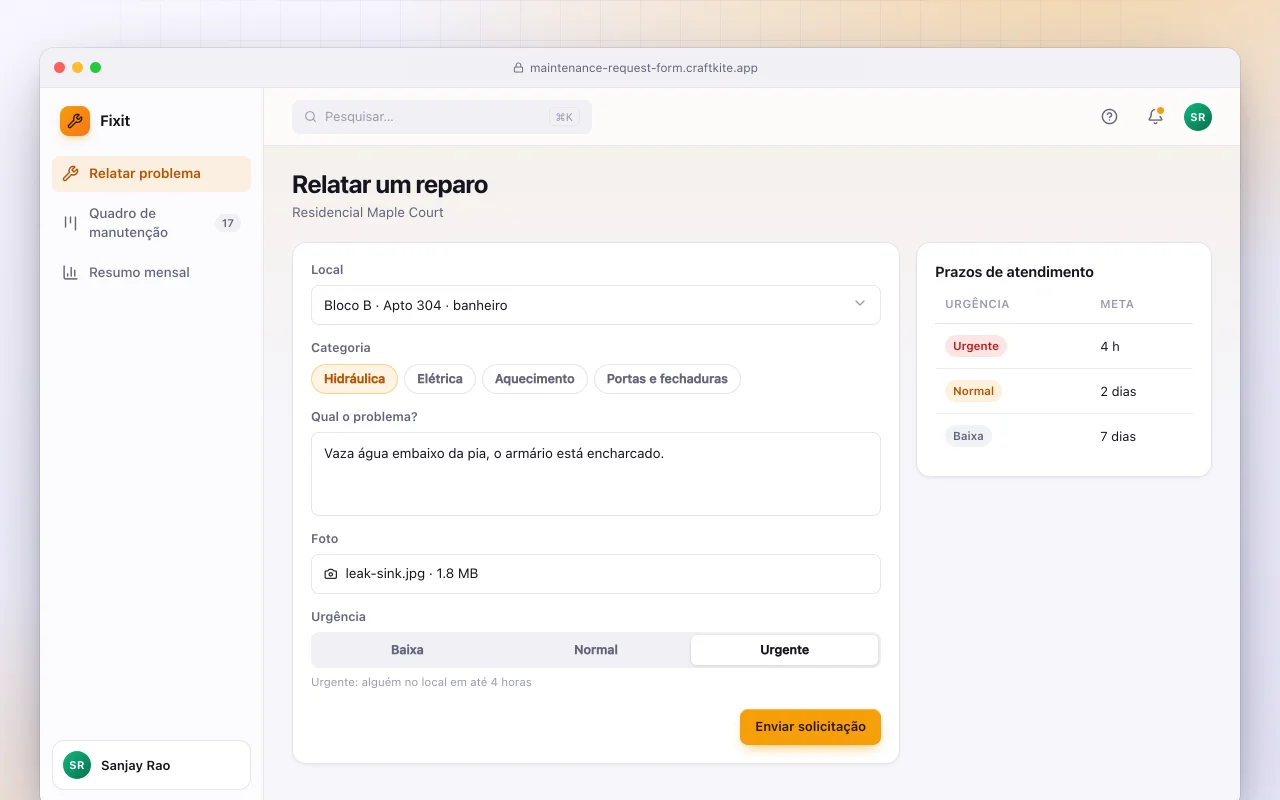Pick the Portas e fechaduras category

(667, 379)
